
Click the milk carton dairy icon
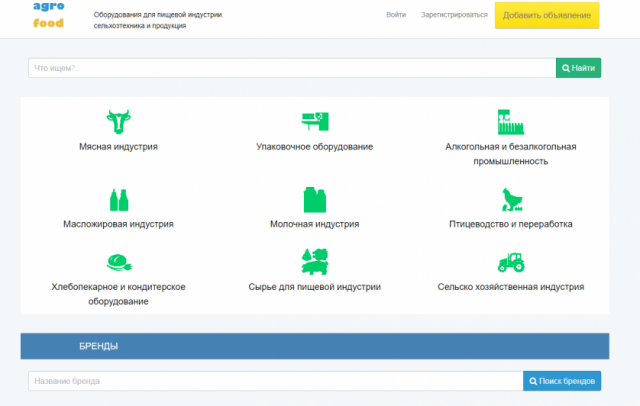pyautogui.click(x=315, y=200)
